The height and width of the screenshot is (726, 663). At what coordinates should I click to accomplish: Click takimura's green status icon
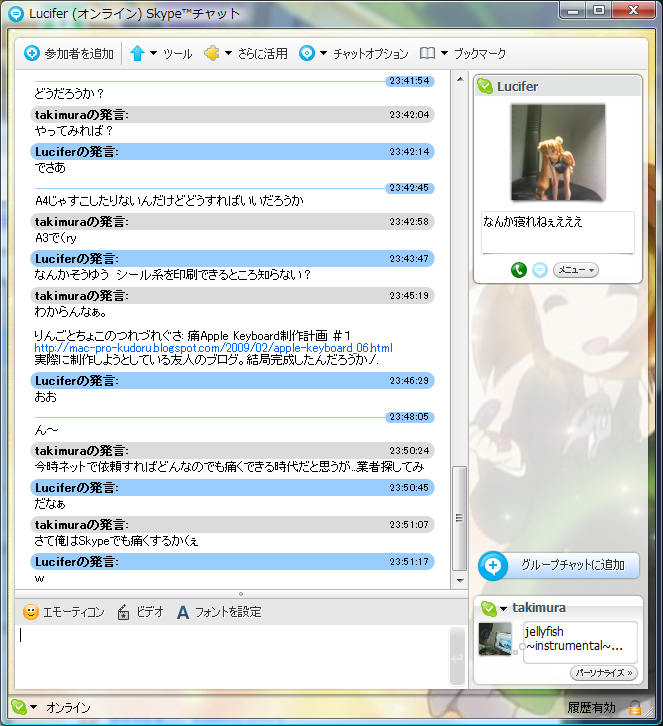488,608
